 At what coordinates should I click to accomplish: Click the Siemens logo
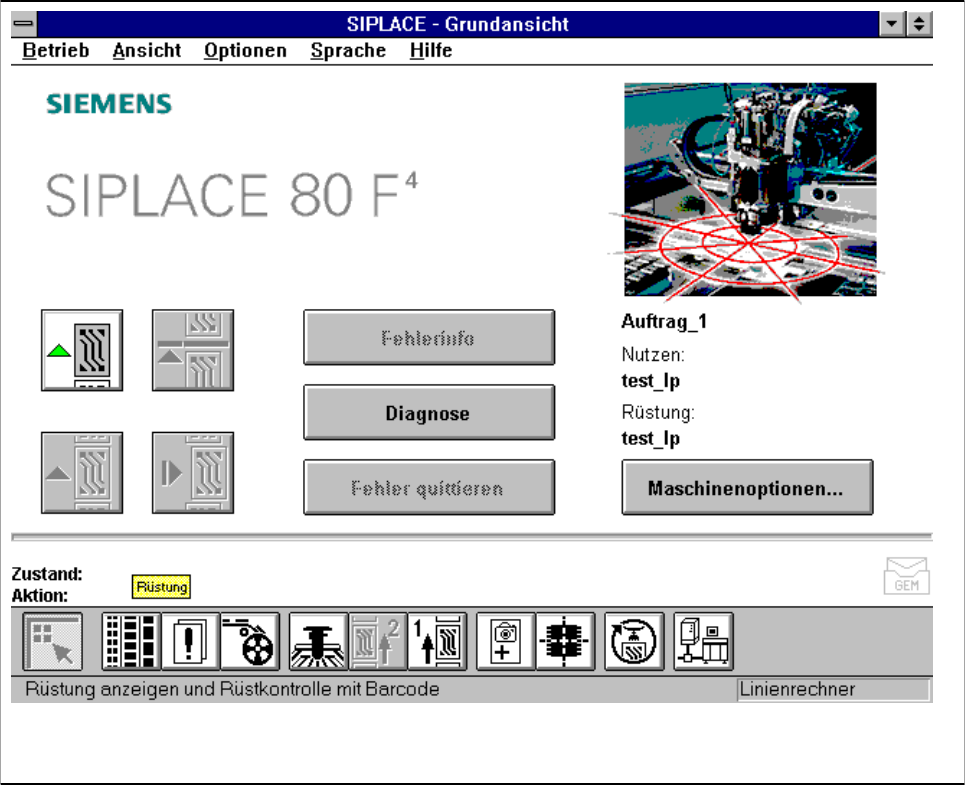tap(109, 104)
